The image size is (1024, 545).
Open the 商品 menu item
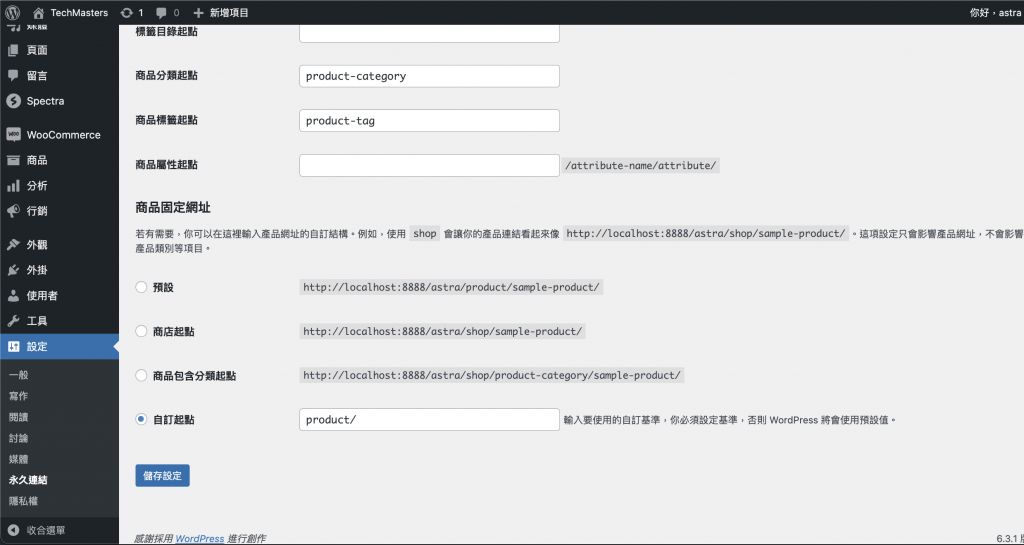coord(59,161)
